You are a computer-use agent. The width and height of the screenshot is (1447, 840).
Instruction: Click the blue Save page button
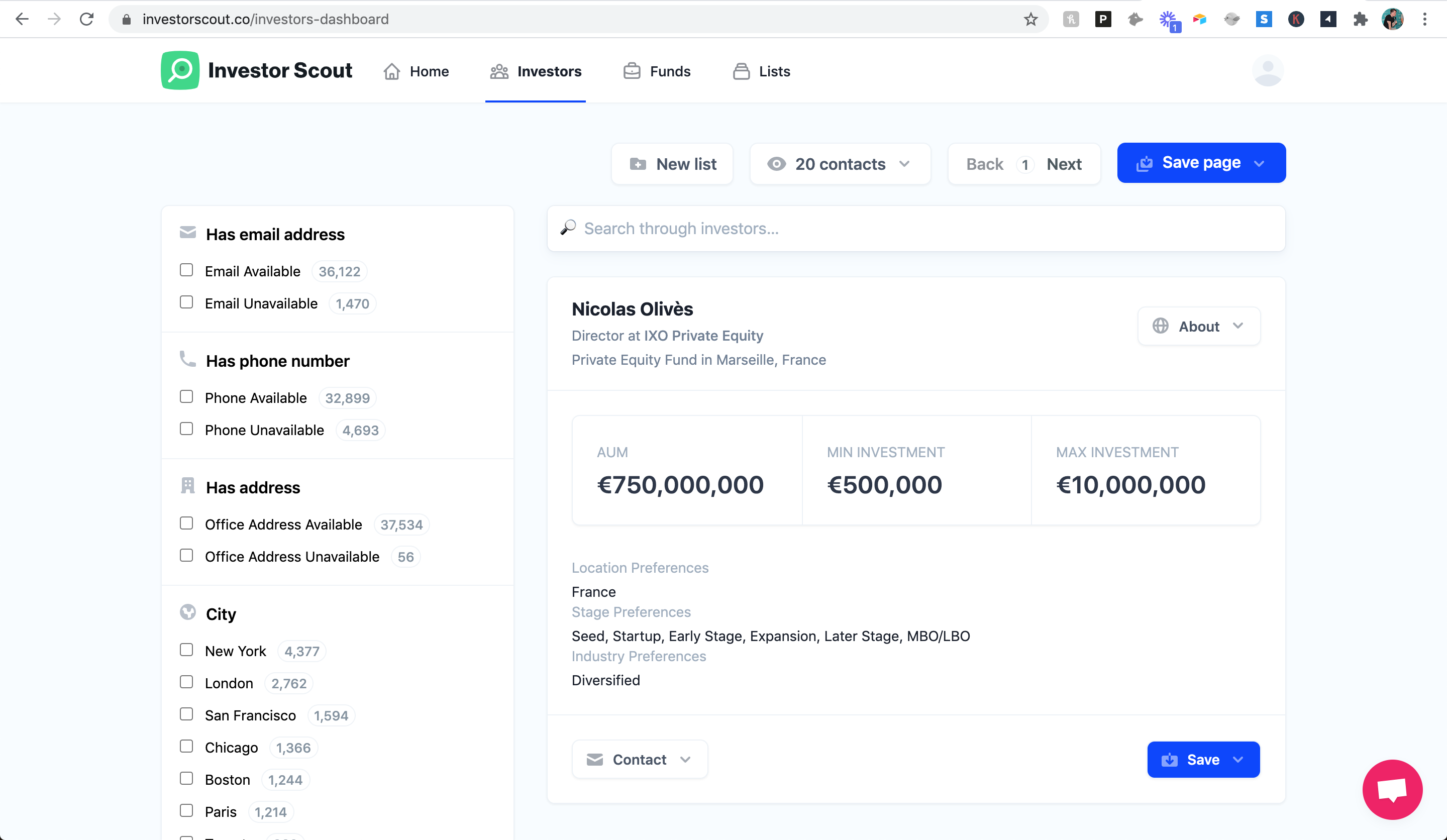point(1201,163)
